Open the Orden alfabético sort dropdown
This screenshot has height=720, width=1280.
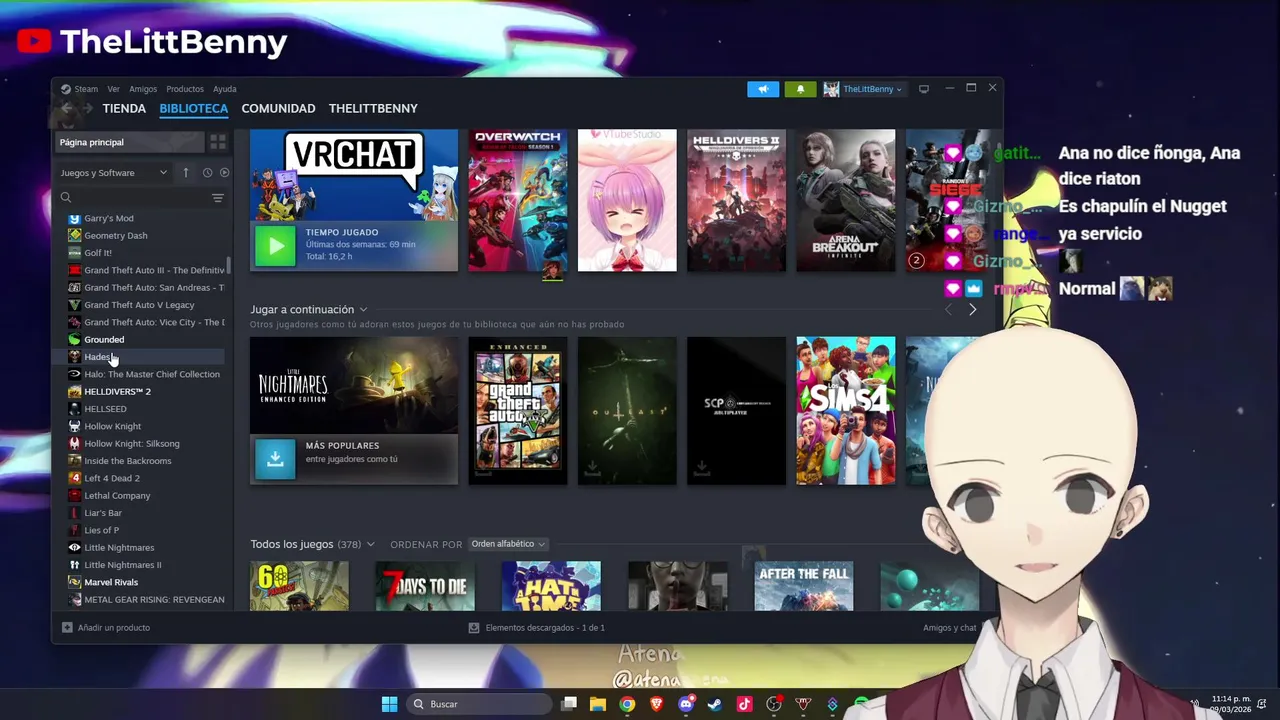pyautogui.click(x=508, y=544)
